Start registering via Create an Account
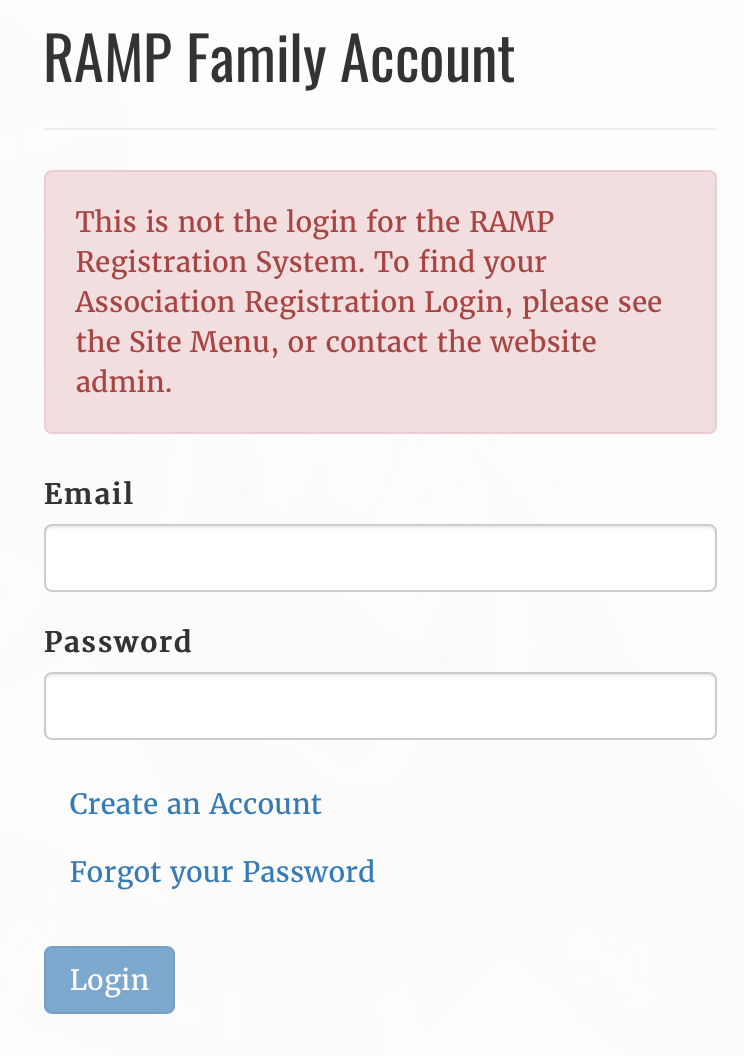 (x=196, y=804)
